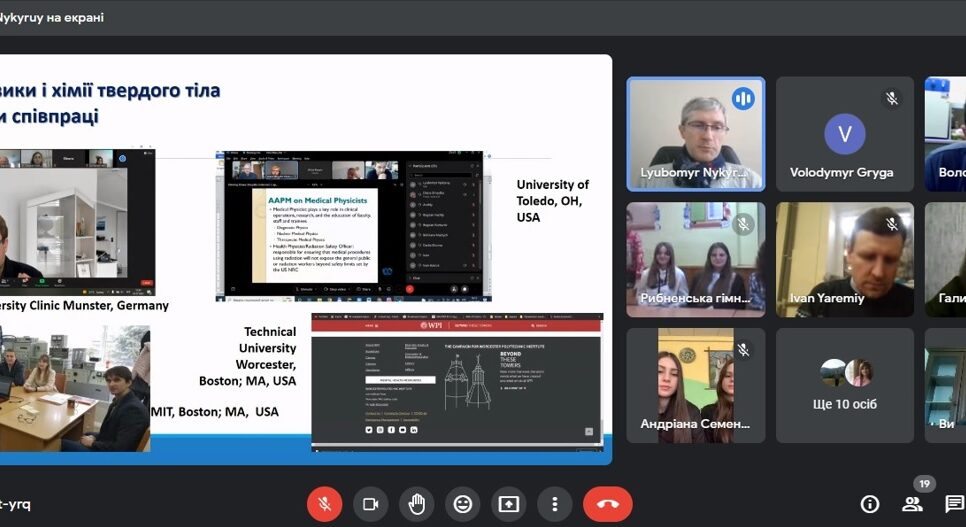Click the V avatar of Volodymyr Gryga

(845, 133)
